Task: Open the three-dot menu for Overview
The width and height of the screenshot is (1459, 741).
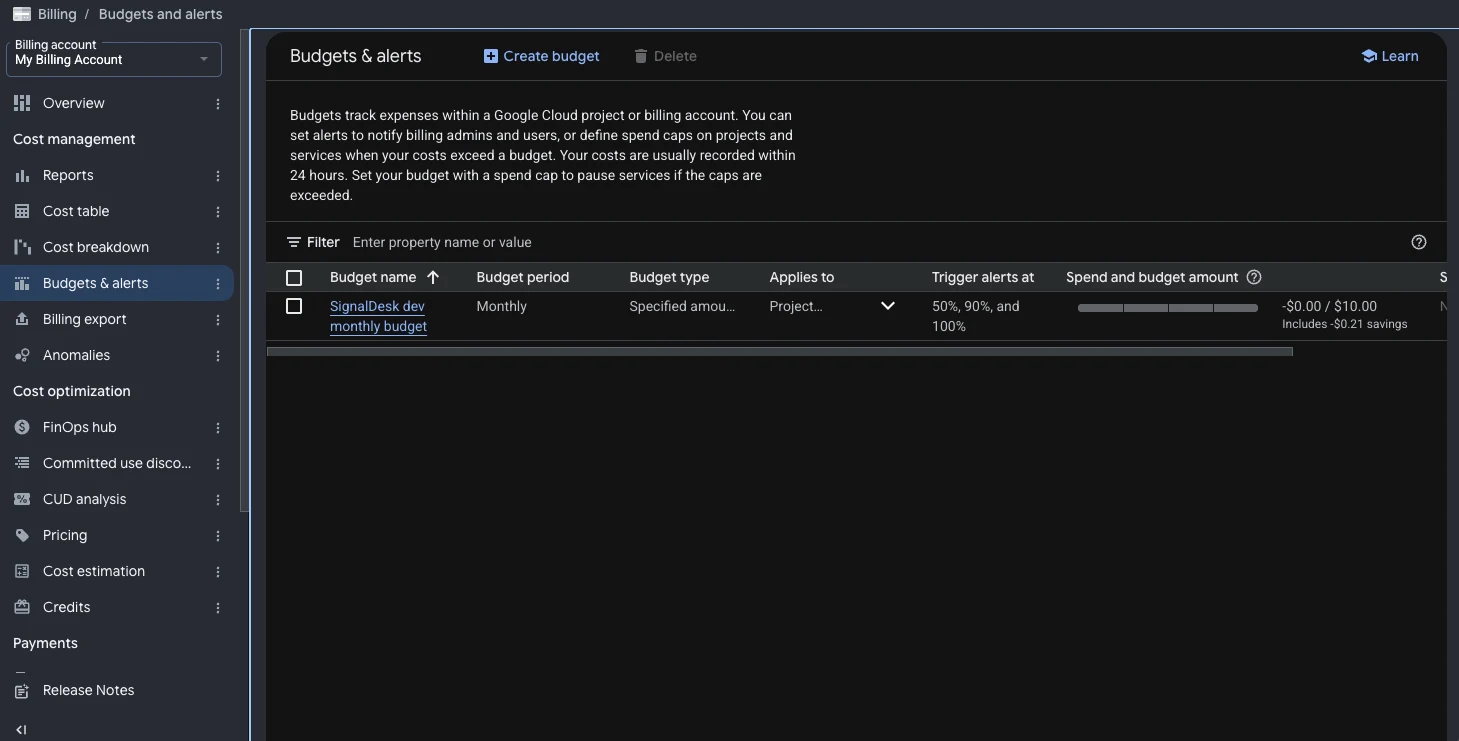Action: click(x=218, y=103)
